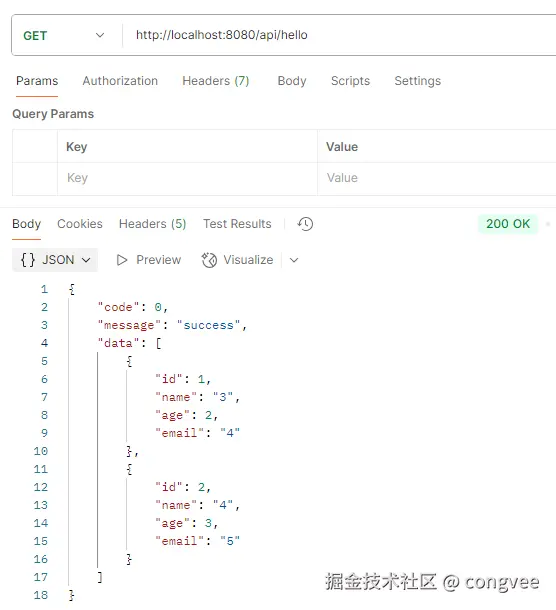Click the JSON curly braces icon

(x=28, y=259)
